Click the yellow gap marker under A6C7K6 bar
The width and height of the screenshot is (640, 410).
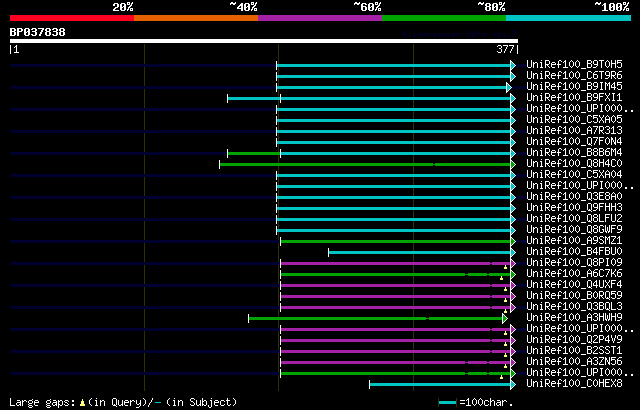(x=501, y=278)
